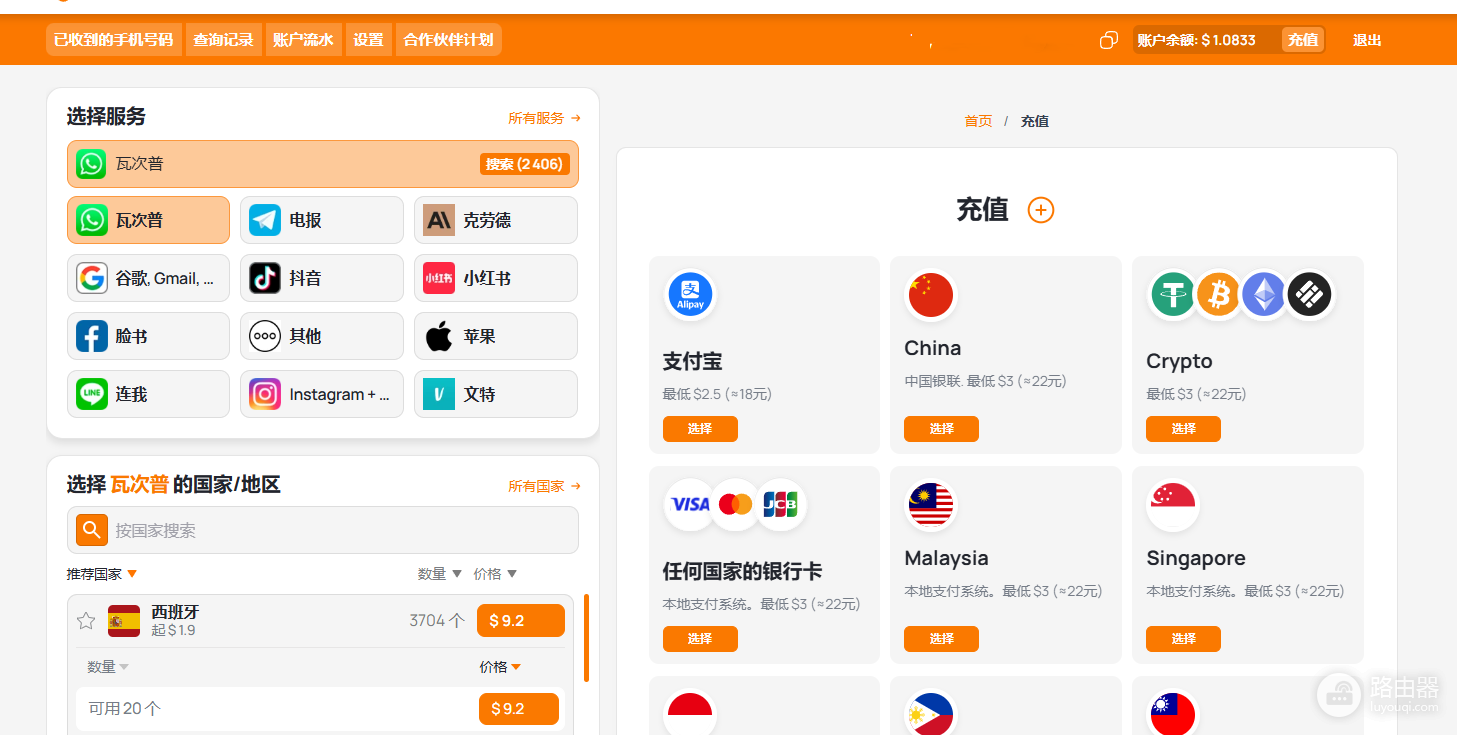Click the $9.2 button in 可用 20 个 row

point(519,709)
